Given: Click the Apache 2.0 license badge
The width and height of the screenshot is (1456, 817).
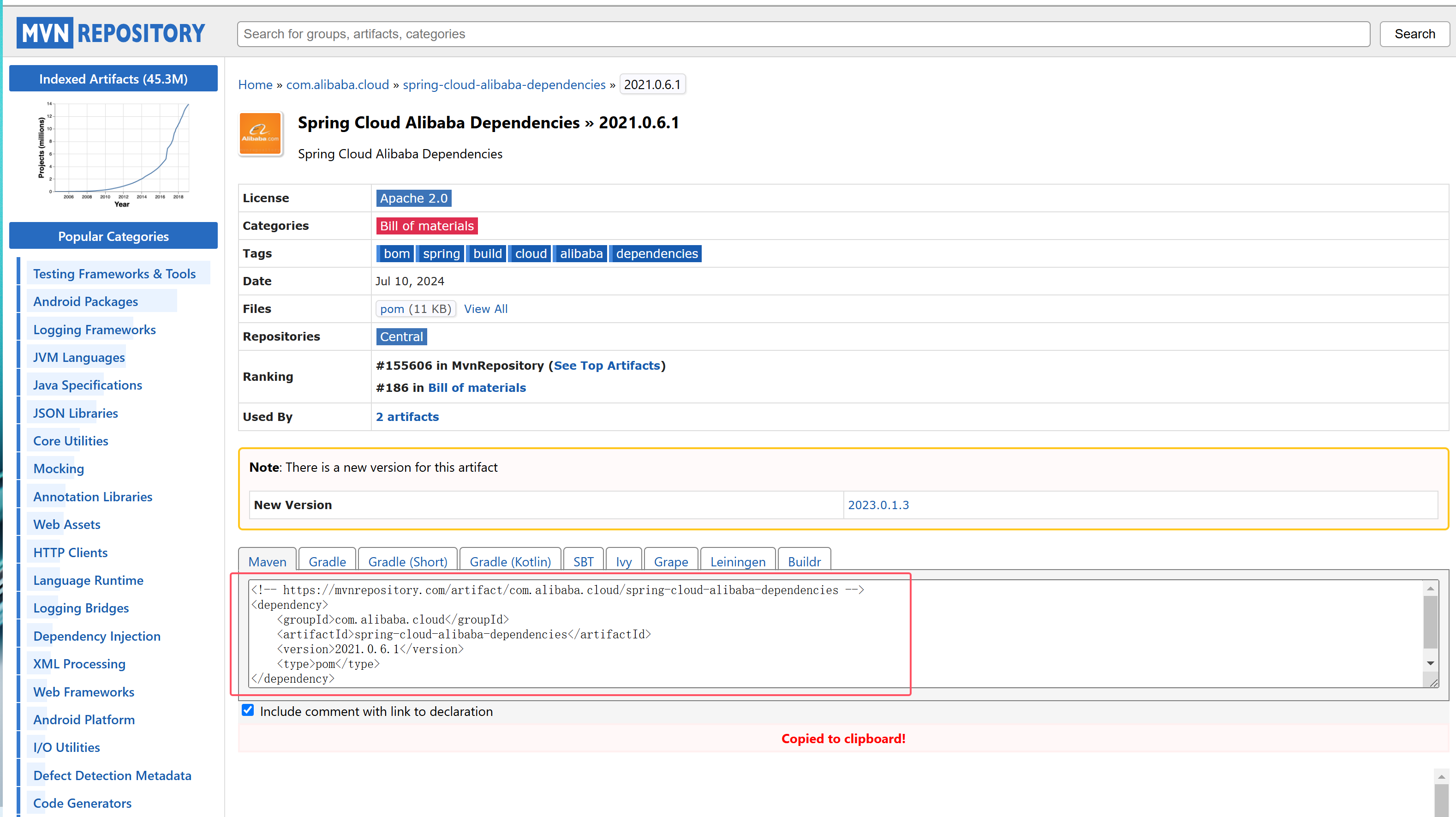Looking at the screenshot, I should [x=414, y=198].
